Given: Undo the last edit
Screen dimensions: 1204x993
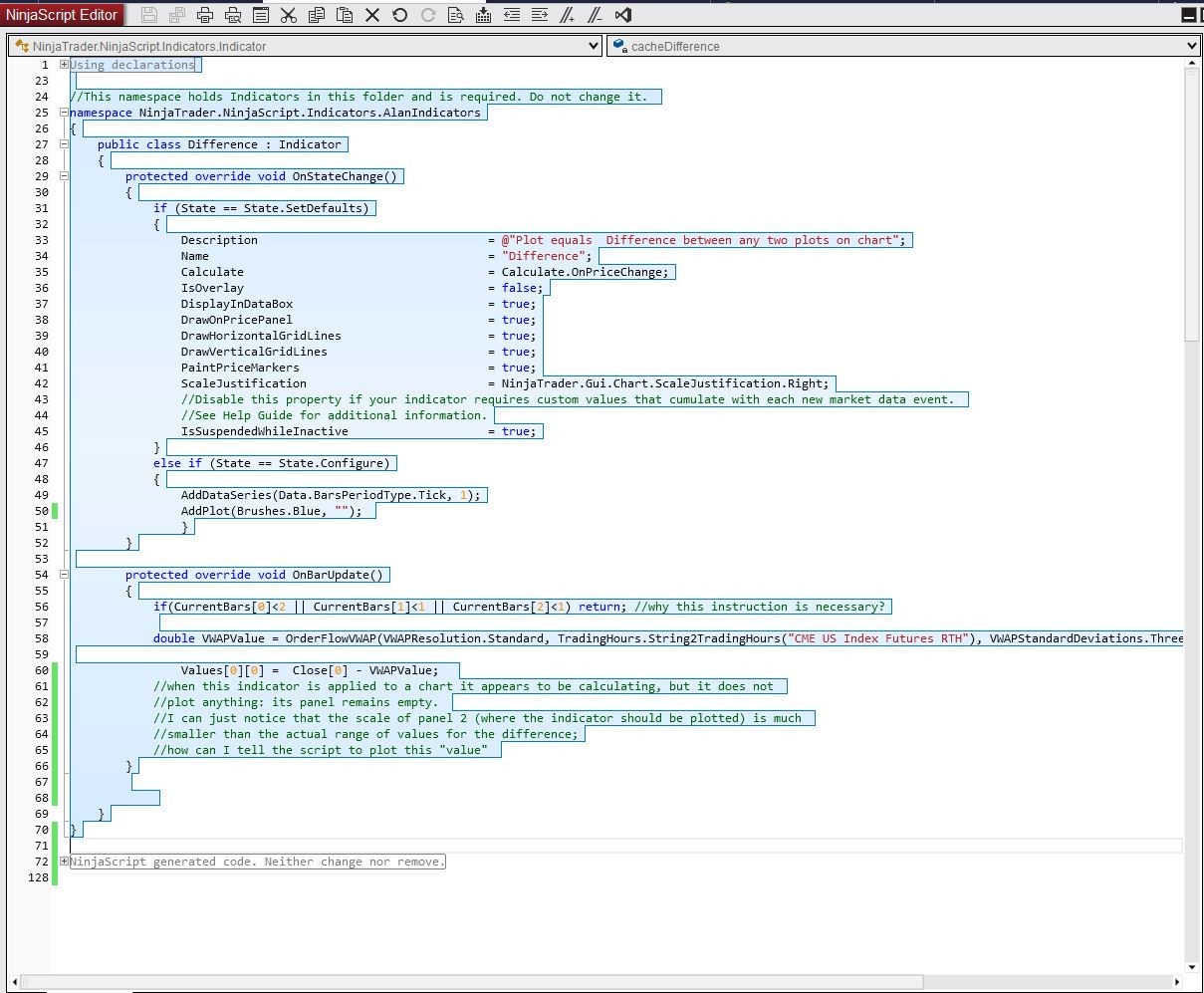Looking at the screenshot, I should pyautogui.click(x=399, y=15).
